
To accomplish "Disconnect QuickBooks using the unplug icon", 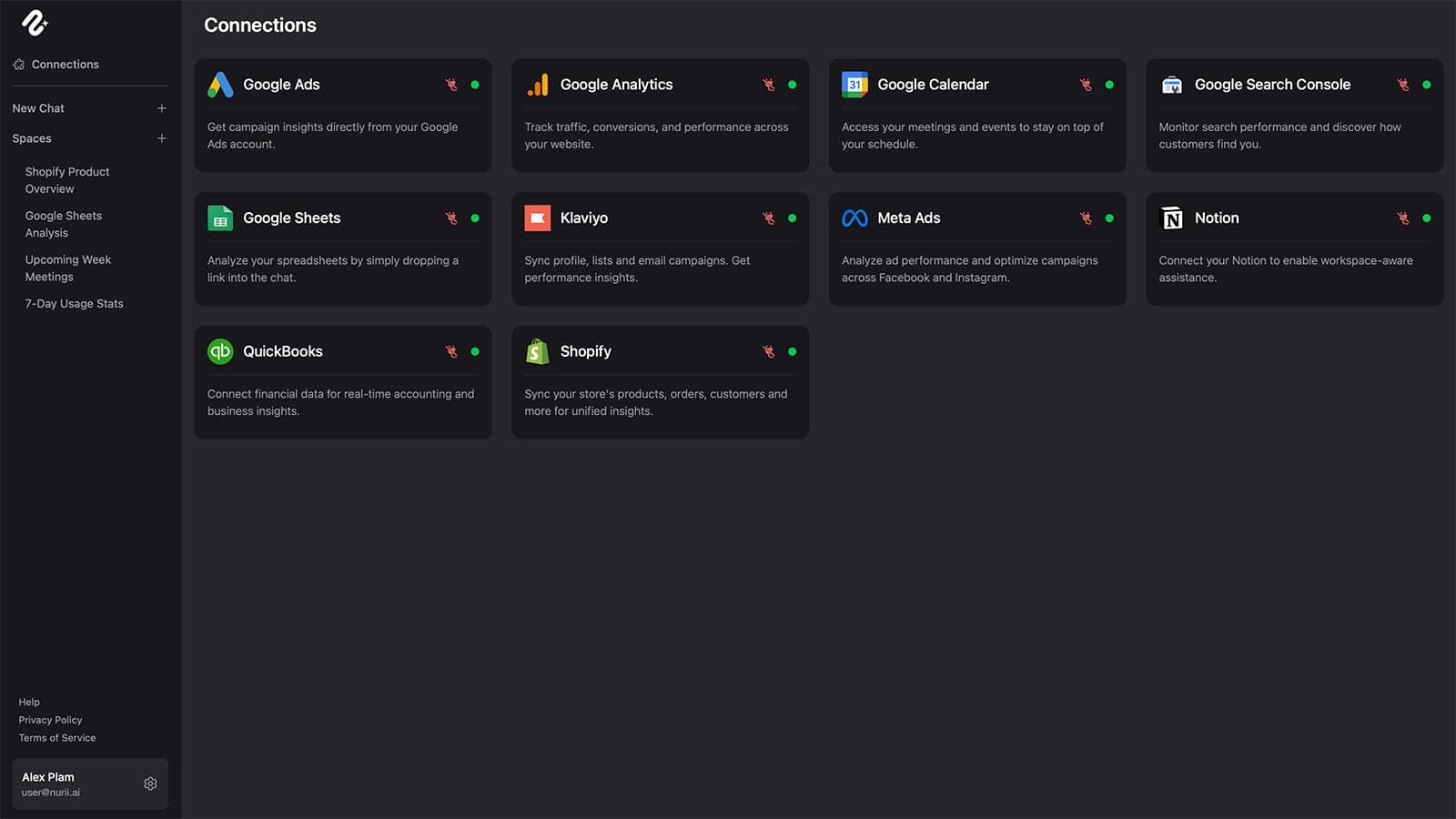I will (x=451, y=351).
